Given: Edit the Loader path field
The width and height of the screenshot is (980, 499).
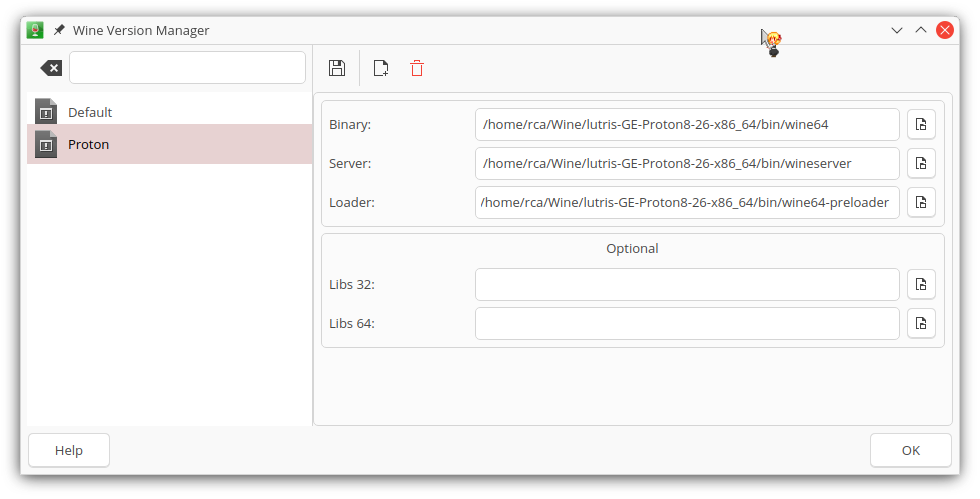Looking at the screenshot, I should pyautogui.click(x=687, y=203).
